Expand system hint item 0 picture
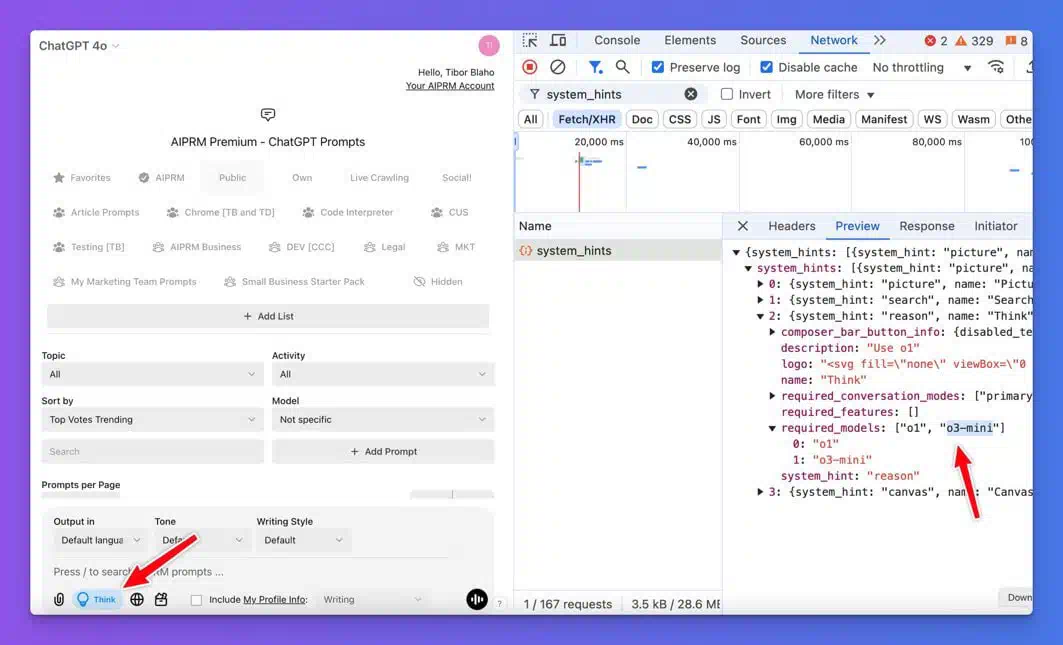This screenshot has height=645, width=1063. click(x=760, y=284)
